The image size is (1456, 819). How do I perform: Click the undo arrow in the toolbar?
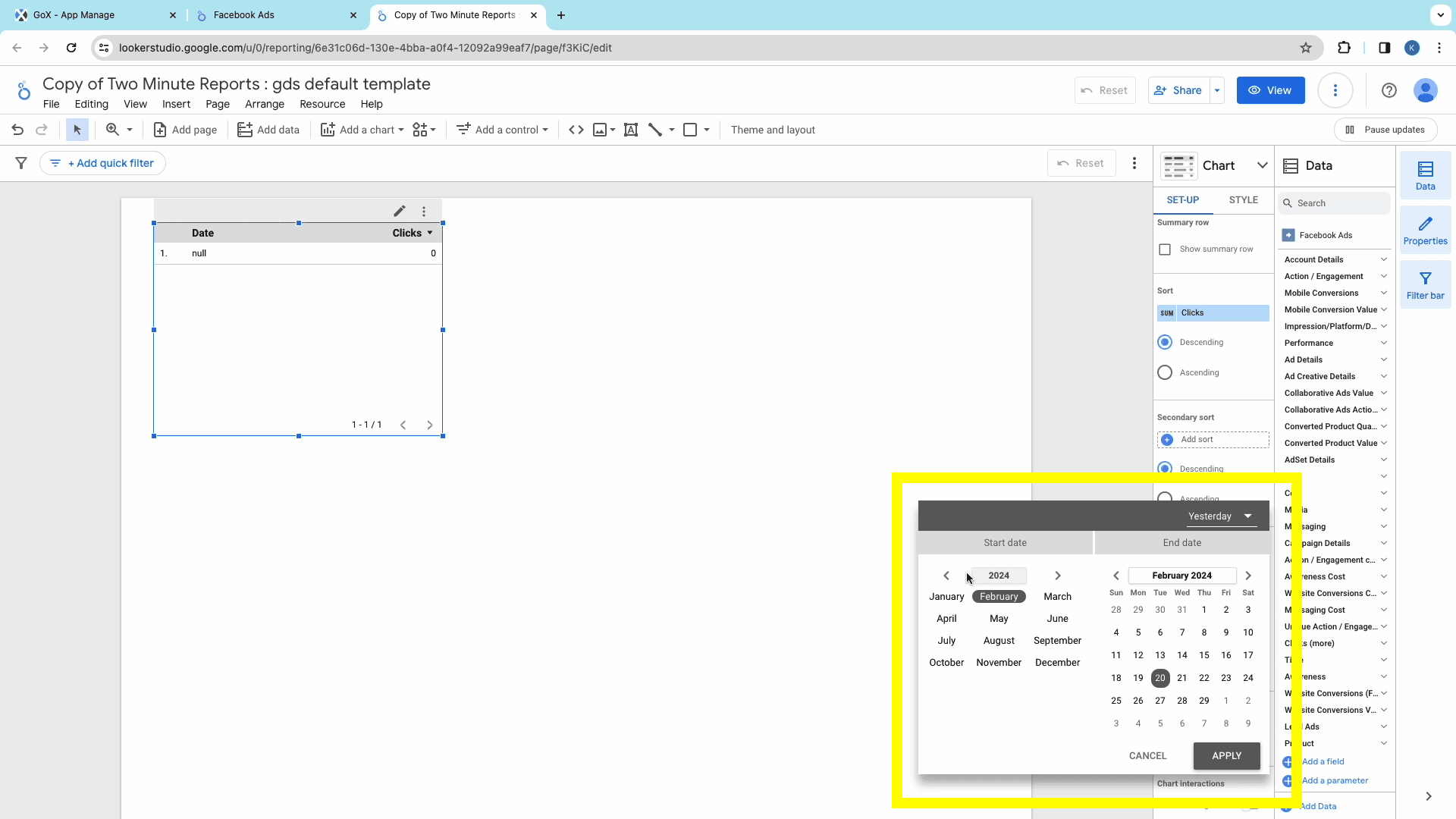17,130
